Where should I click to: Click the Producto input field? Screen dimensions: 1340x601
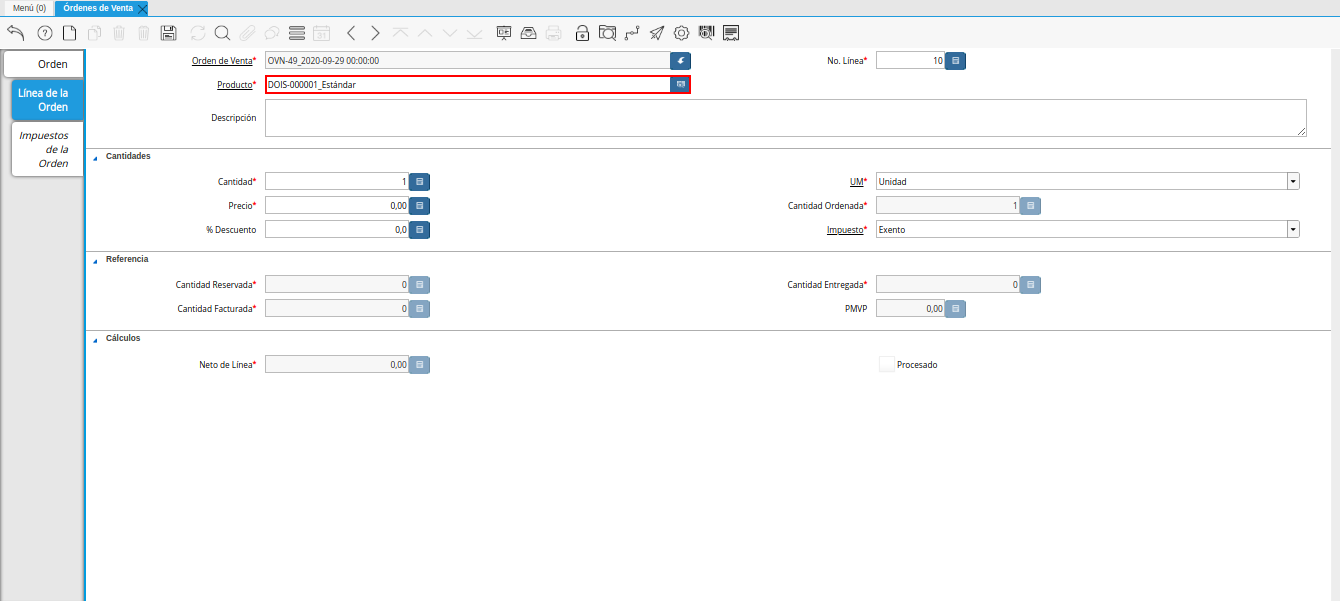467,85
